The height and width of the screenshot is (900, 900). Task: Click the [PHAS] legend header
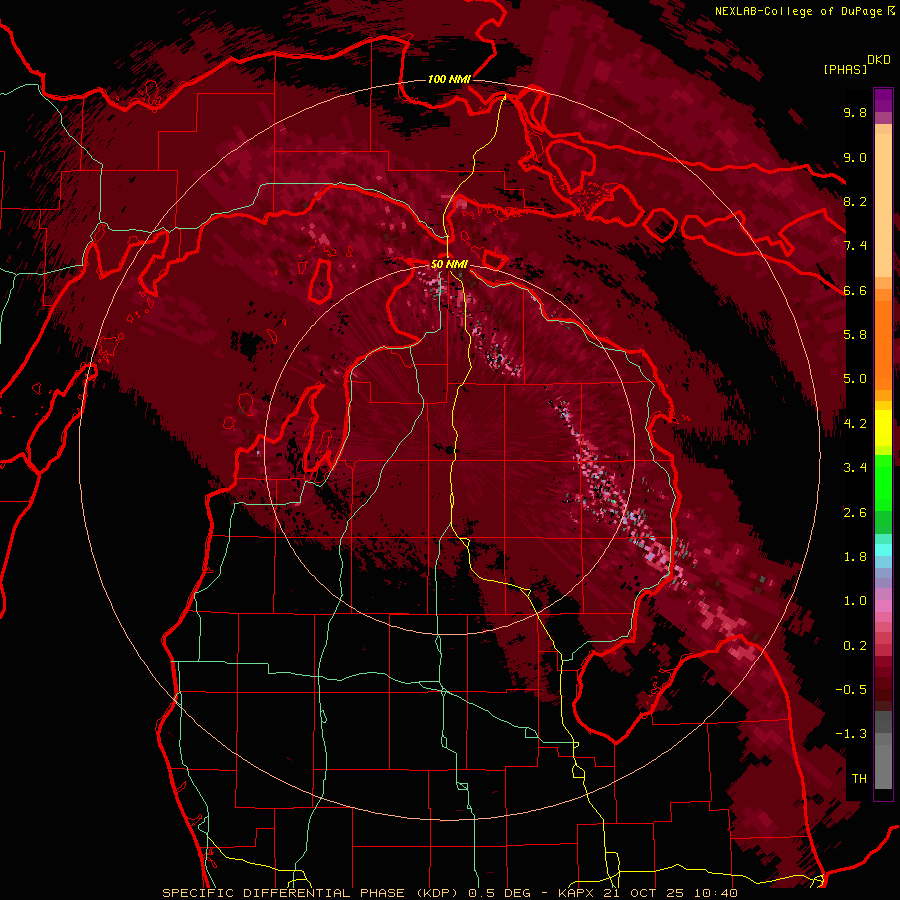pos(845,69)
